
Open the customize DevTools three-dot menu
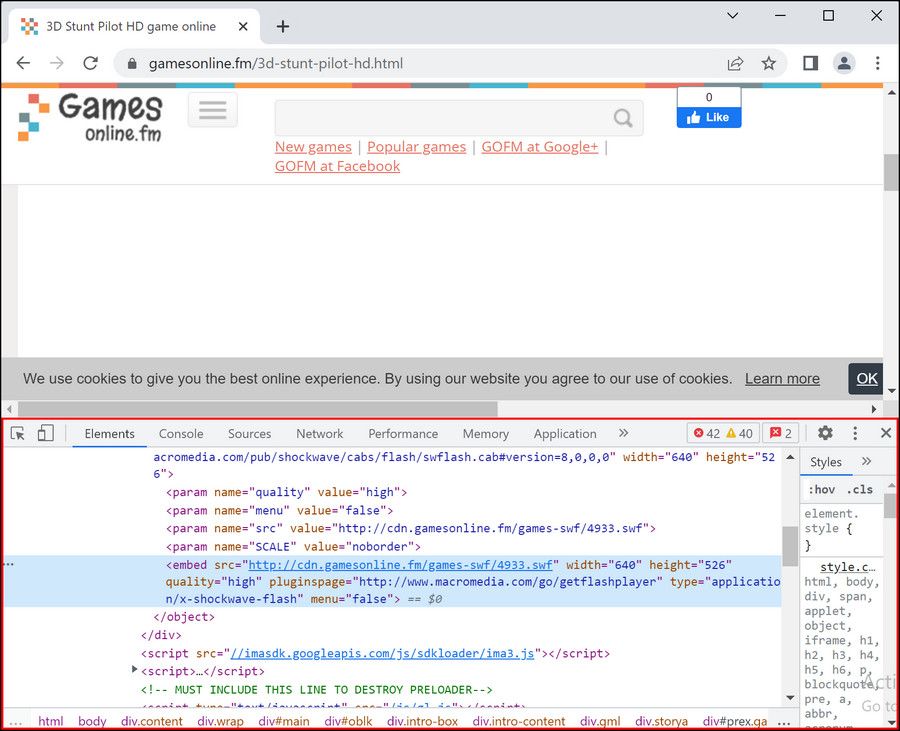(x=855, y=433)
